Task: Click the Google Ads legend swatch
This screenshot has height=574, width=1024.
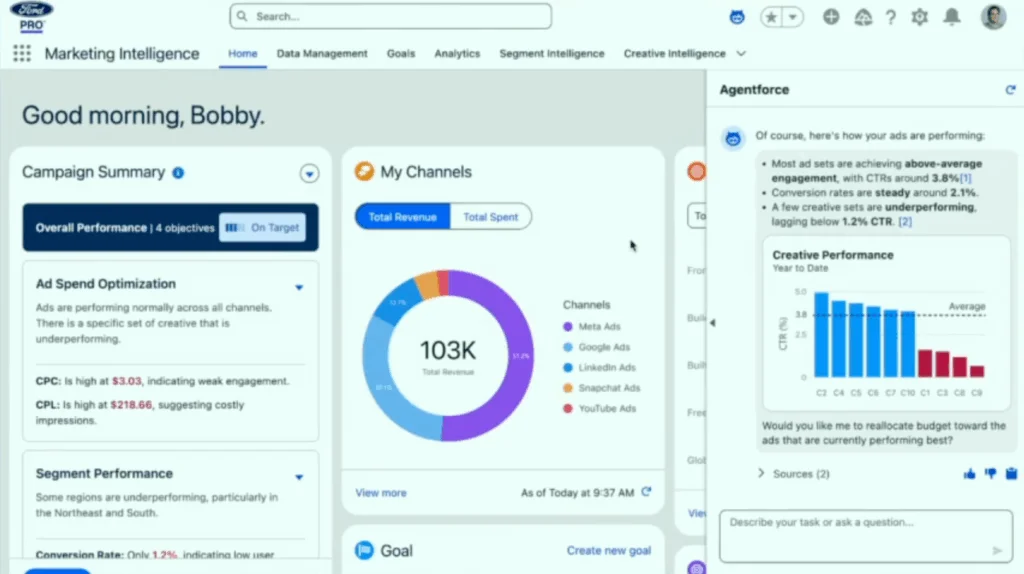Action: point(568,347)
